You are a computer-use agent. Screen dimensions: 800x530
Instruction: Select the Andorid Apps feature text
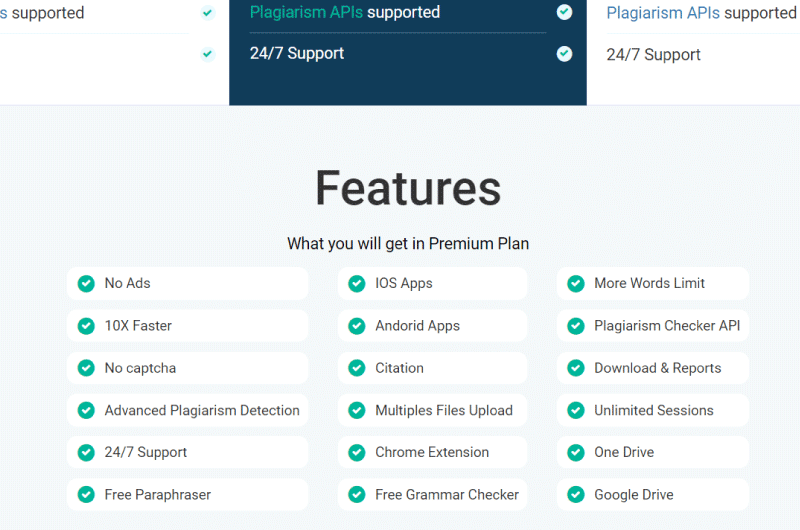tap(417, 326)
